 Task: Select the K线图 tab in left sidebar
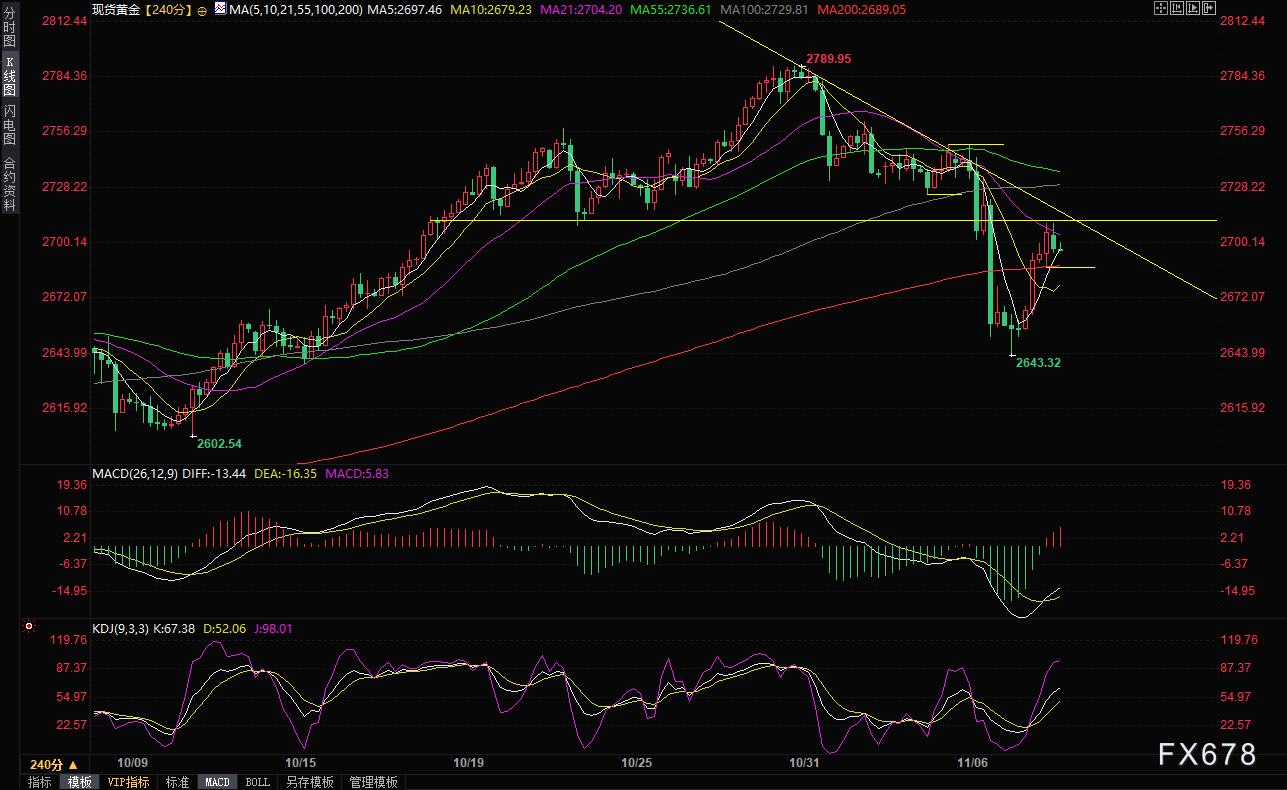click(10, 76)
